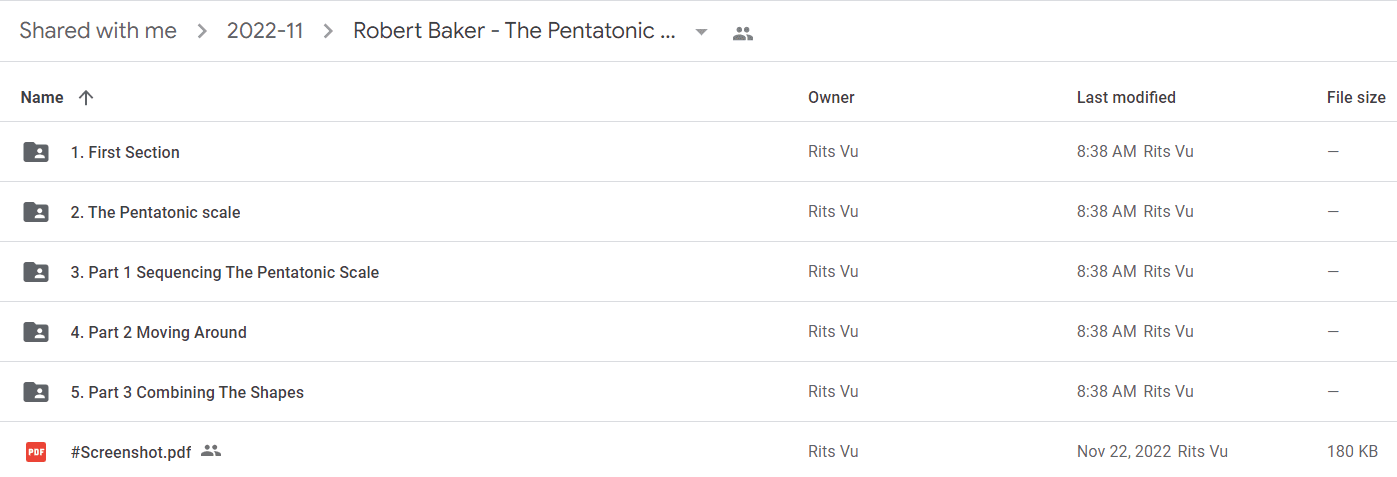The height and width of the screenshot is (477, 1397).
Task: Click folder icon next to 4. Part 2 Moving Around
Action: (36, 332)
